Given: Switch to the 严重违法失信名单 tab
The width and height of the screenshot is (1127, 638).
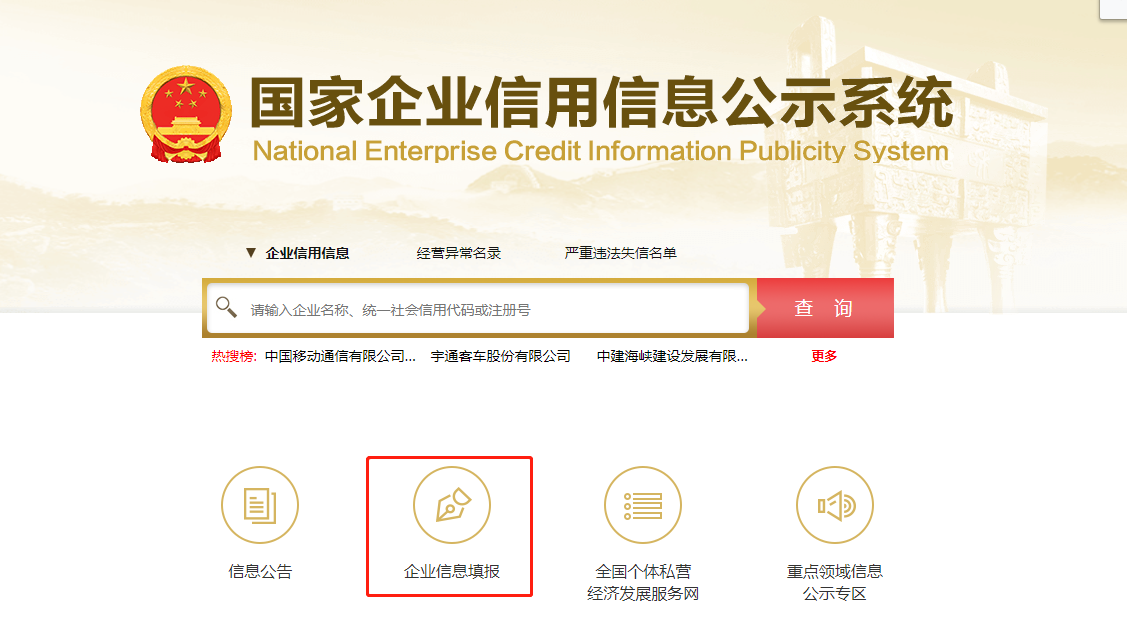Looking at the screenshot, I should (x=620, y=253).
